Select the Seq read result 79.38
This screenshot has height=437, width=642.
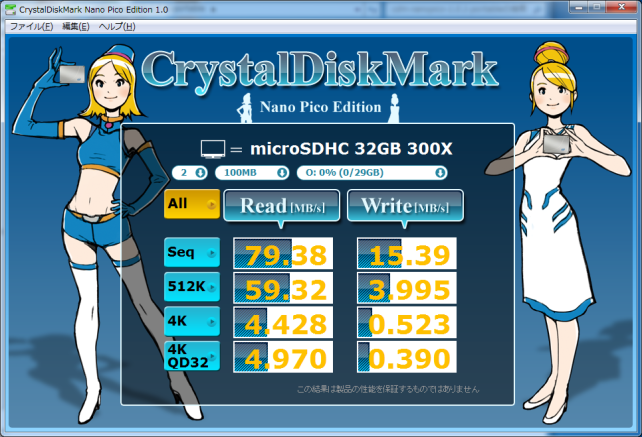pyautogui.click(x=283, y=253)
